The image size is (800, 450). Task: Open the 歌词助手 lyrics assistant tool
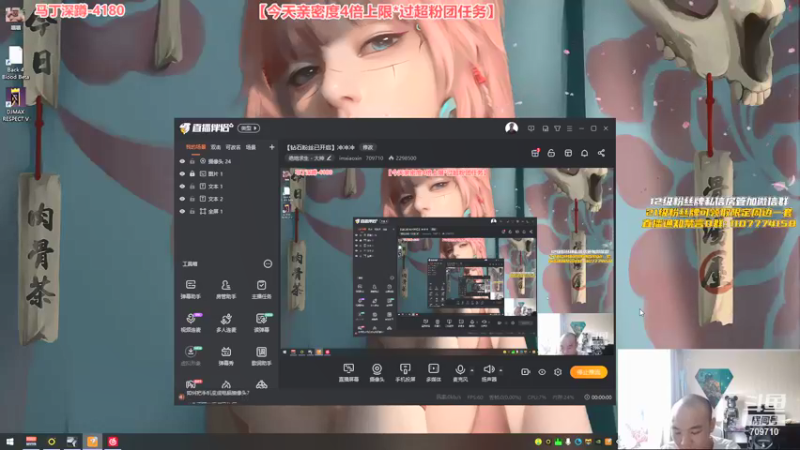[x=261, y=356]
